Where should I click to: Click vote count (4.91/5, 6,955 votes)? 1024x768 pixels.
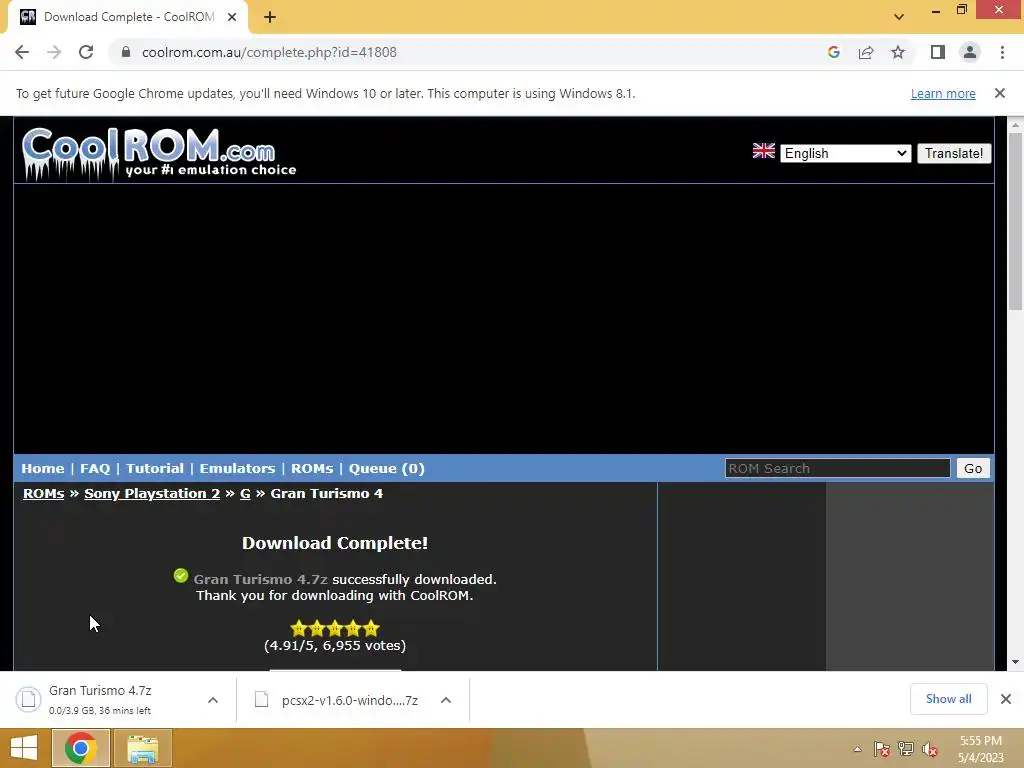[335, 645]
